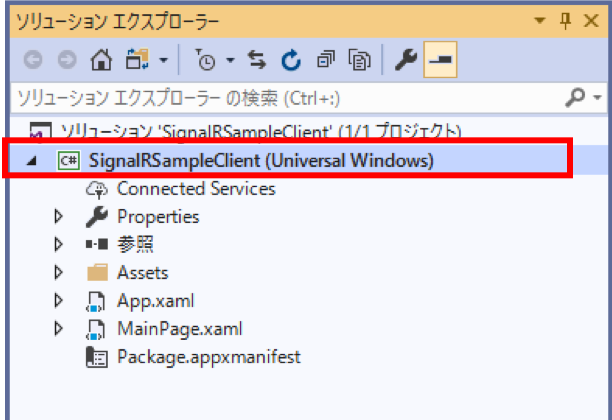Click the Back navigation arrow in toolbar
612x420 pixels.
point(33,60)
